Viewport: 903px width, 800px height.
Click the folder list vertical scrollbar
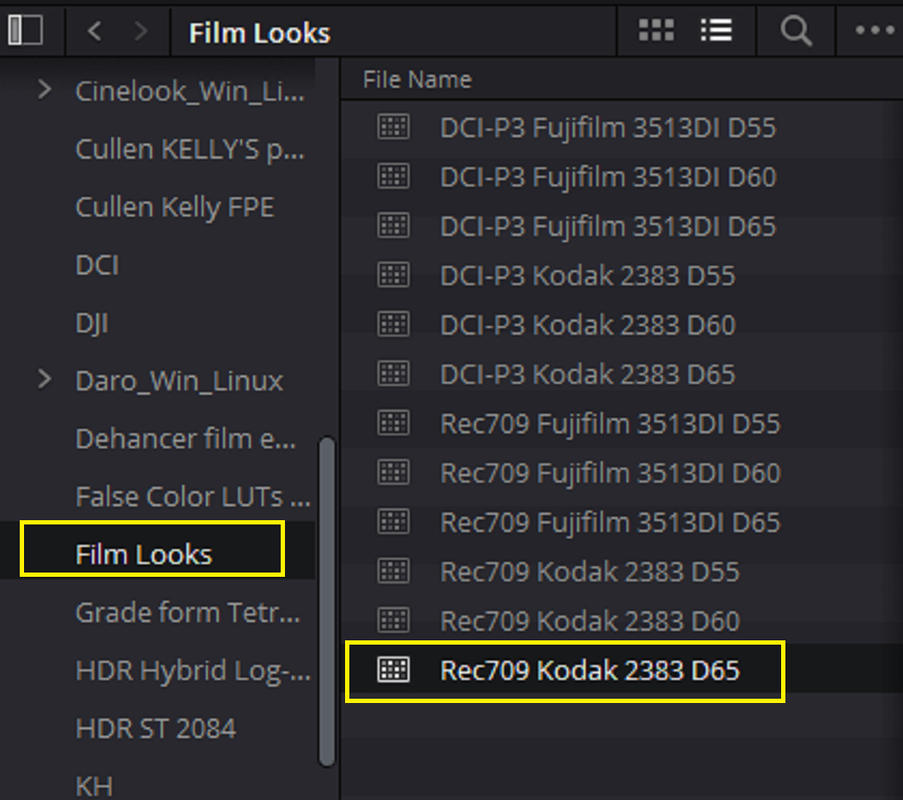(327, 601)
